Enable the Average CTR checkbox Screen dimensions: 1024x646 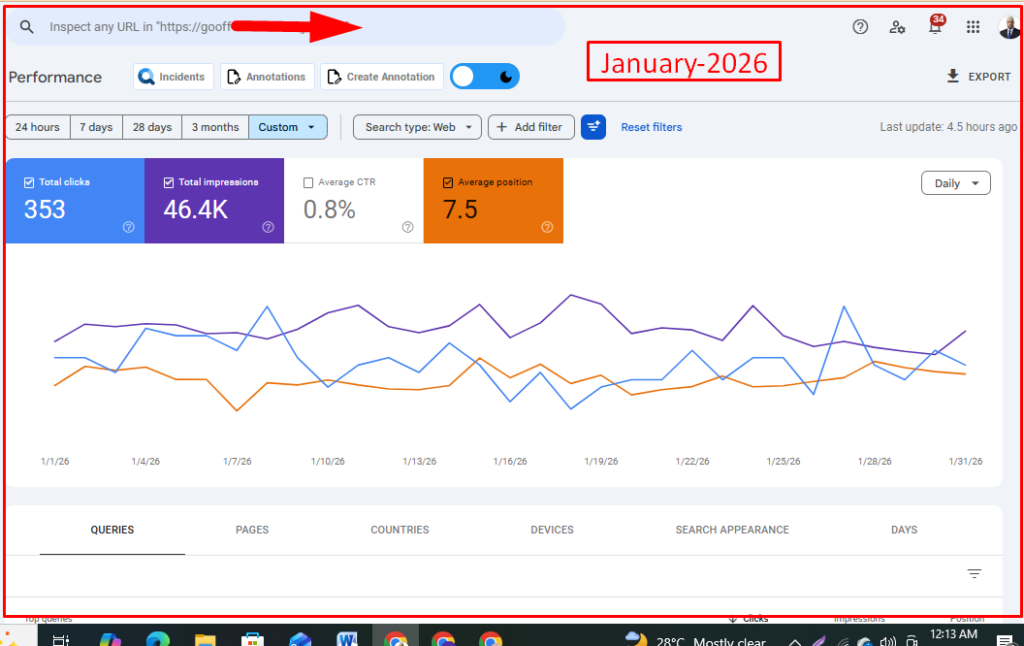[308, 183]
